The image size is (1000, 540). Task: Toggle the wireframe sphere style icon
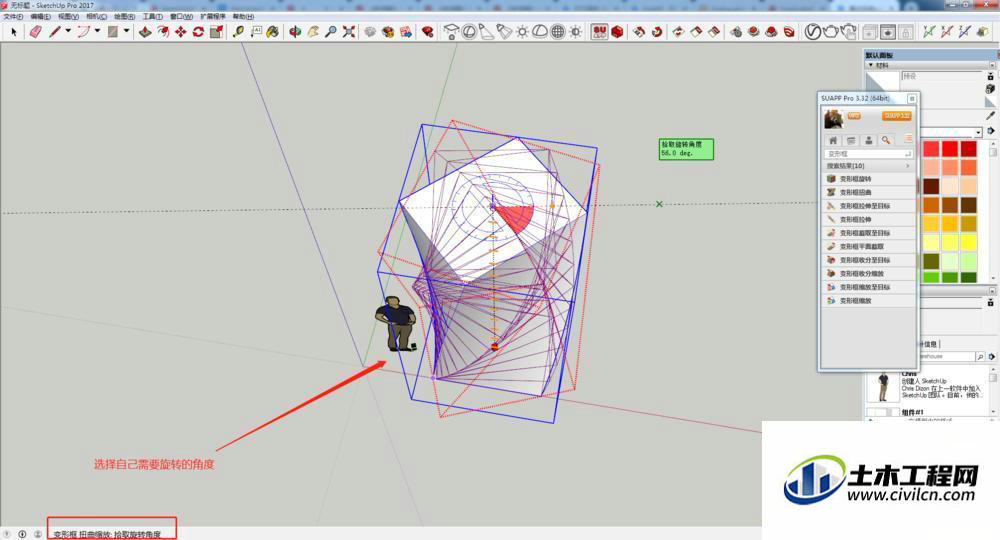pos(558,32)
